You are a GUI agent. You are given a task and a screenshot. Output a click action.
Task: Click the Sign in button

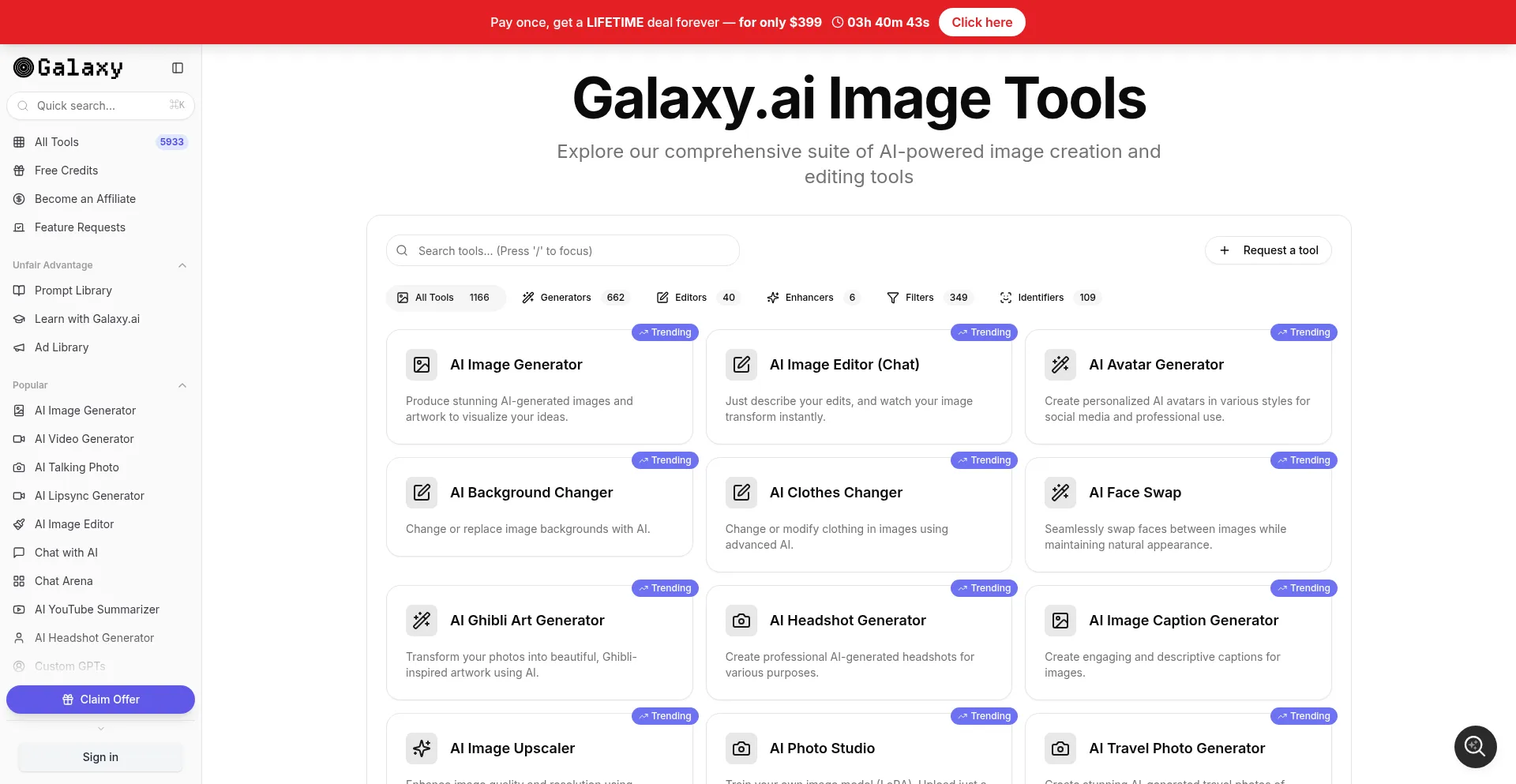pyautogui.click(x=100, y=757)
